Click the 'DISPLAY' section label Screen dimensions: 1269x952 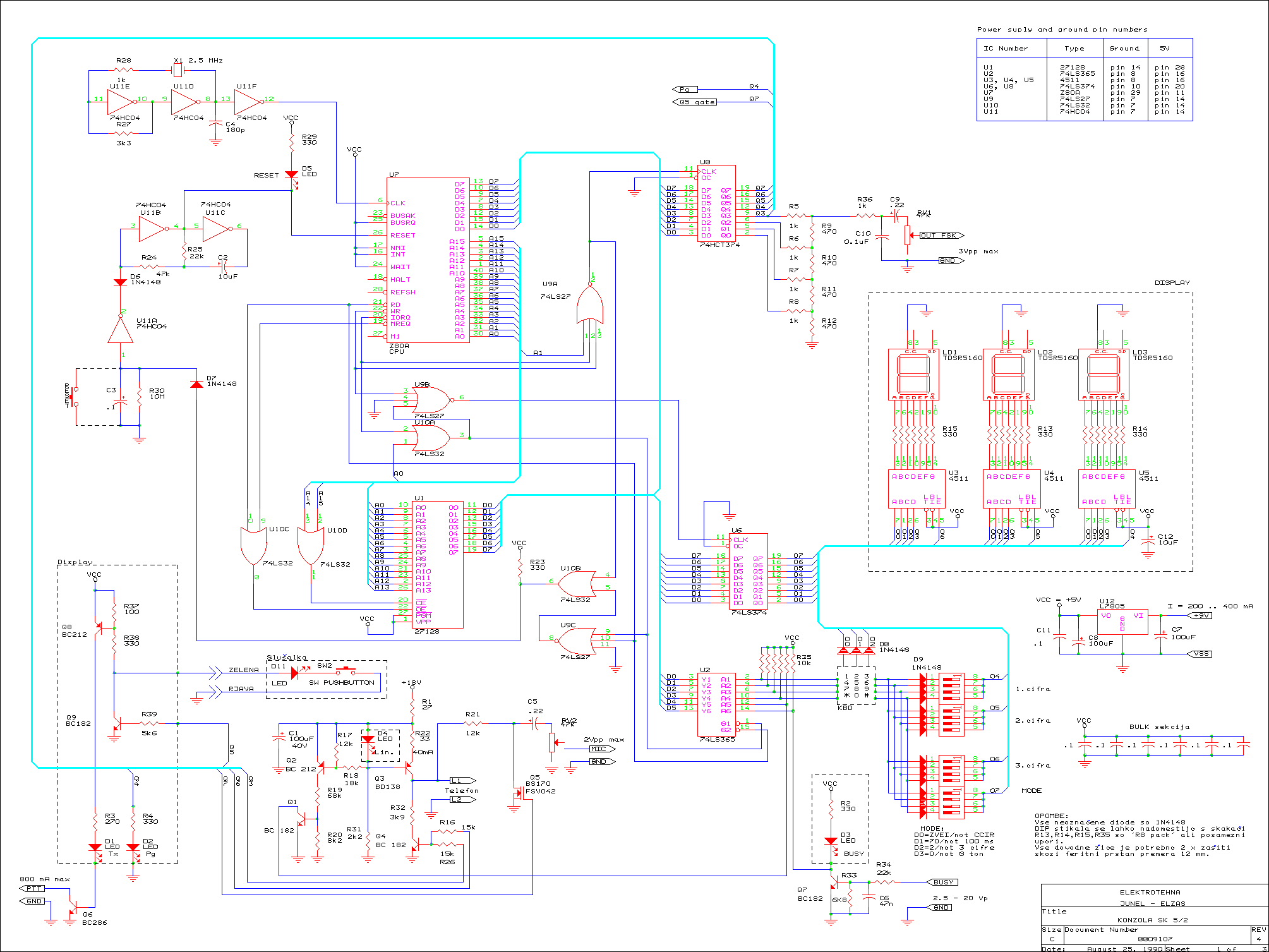1172,282
